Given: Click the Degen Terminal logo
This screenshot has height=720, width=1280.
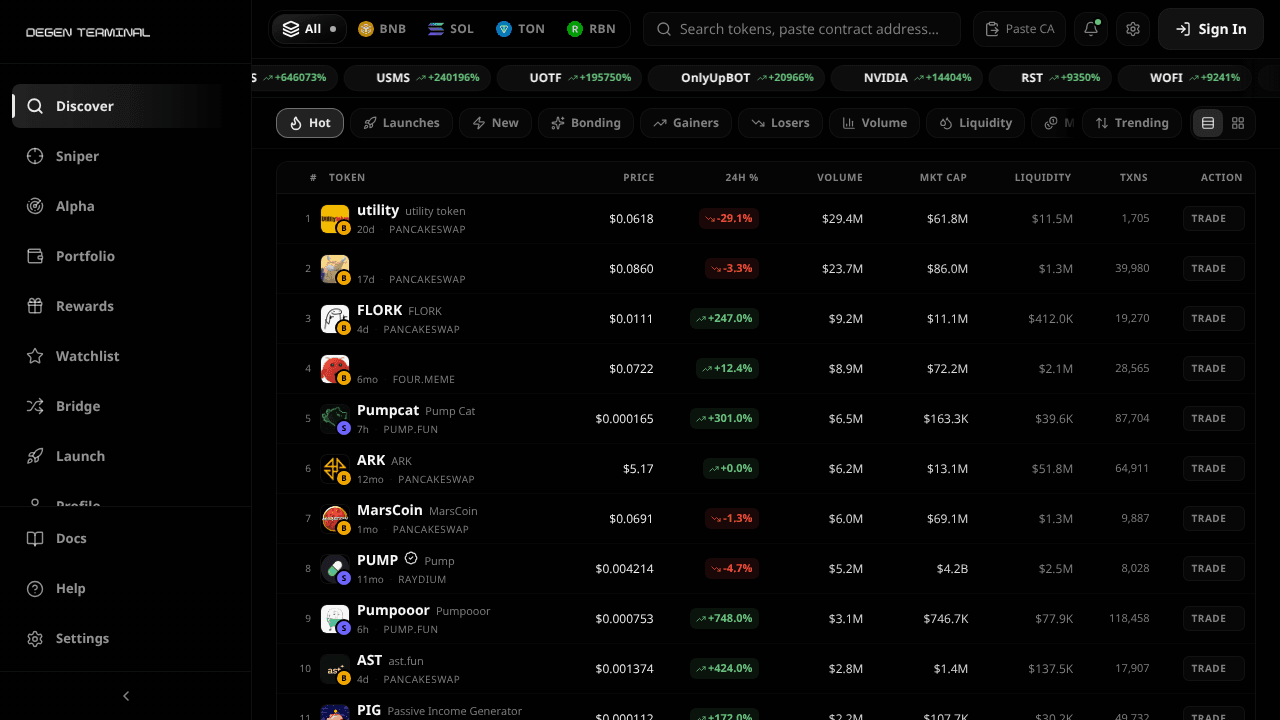Looking at the screenshot, I should [88, 32].
